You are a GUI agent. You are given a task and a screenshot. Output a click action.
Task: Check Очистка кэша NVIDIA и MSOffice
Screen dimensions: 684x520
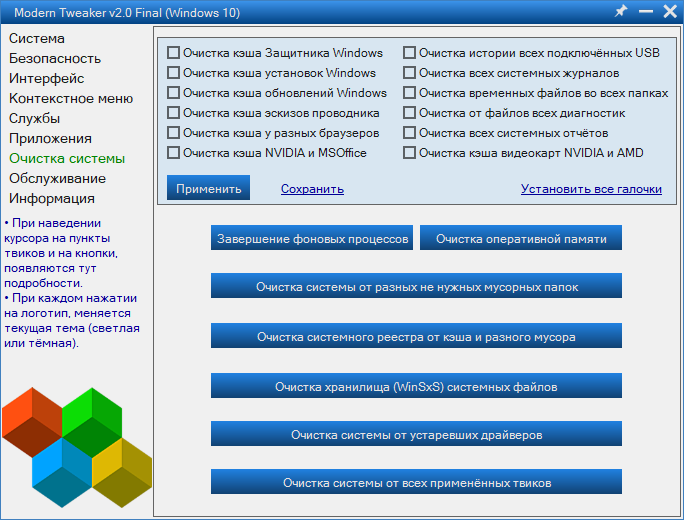173,153
